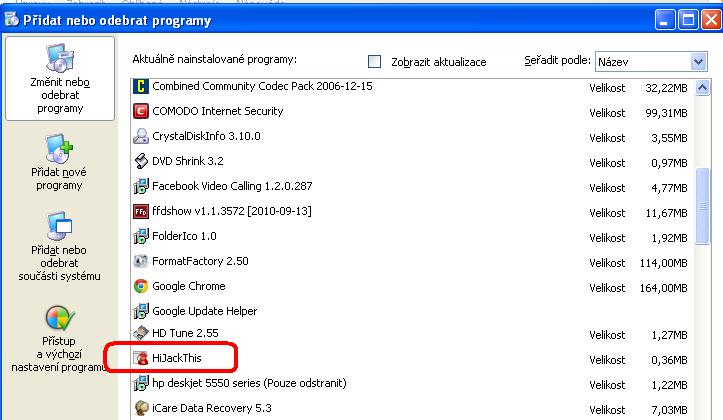Select 'FormatFactory 2.50' entry
Viewport: 723px width, 420px height.
click(x=200, y=261)
